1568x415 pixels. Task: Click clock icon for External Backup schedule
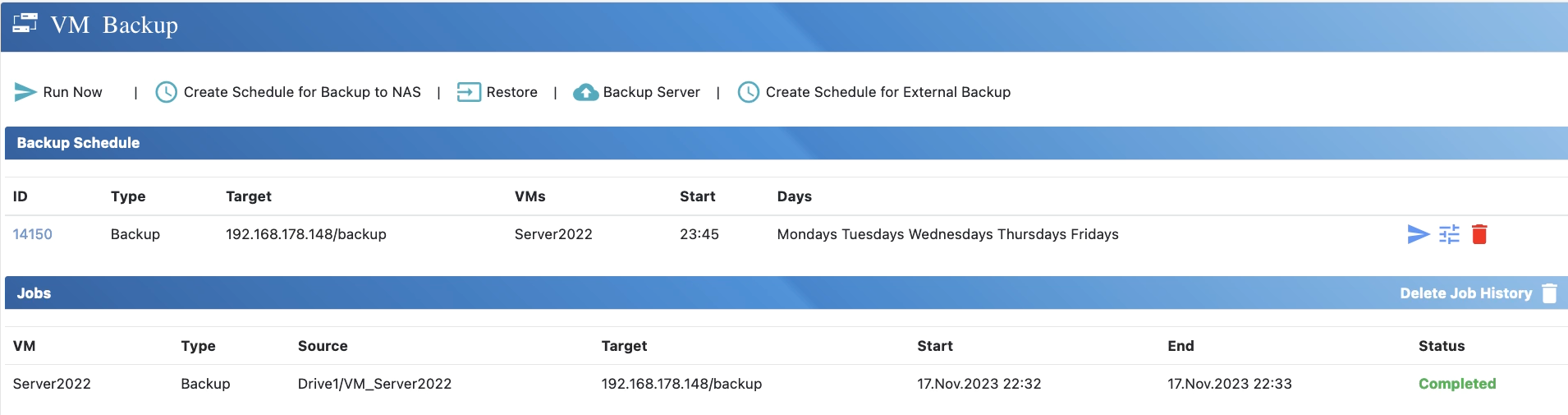748,92
